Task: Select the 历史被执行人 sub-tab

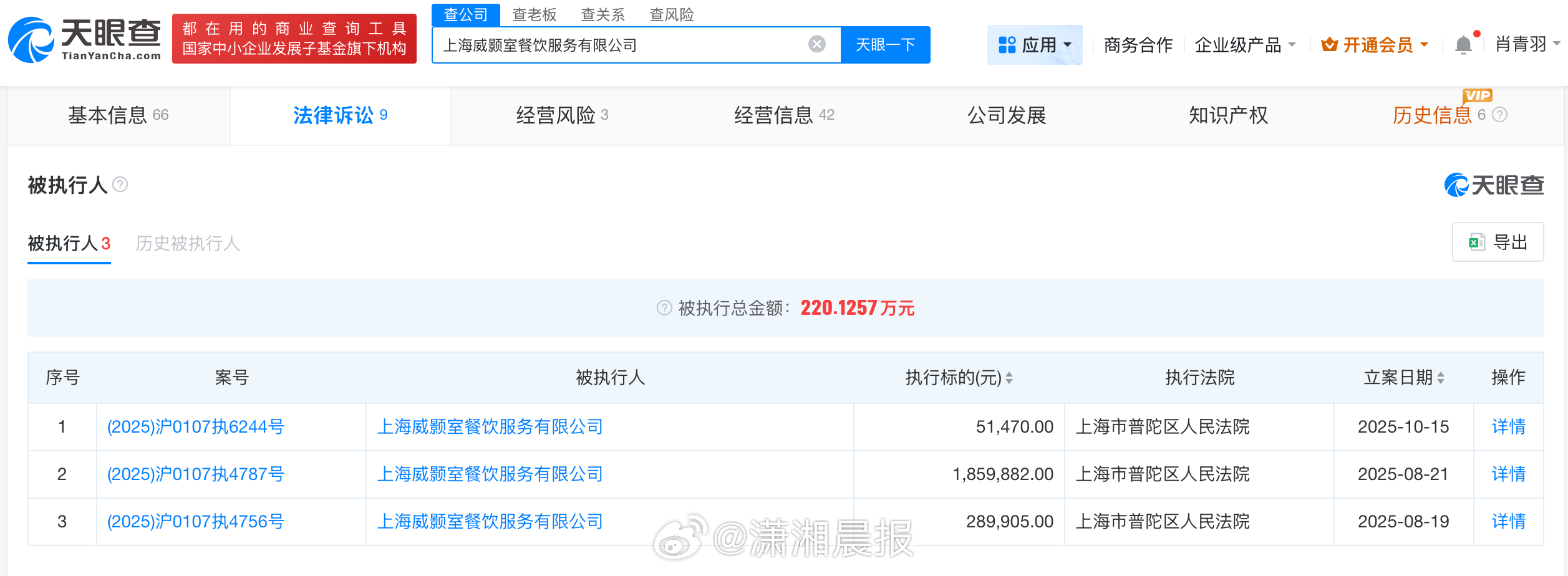Action: (x=188, y=244)
